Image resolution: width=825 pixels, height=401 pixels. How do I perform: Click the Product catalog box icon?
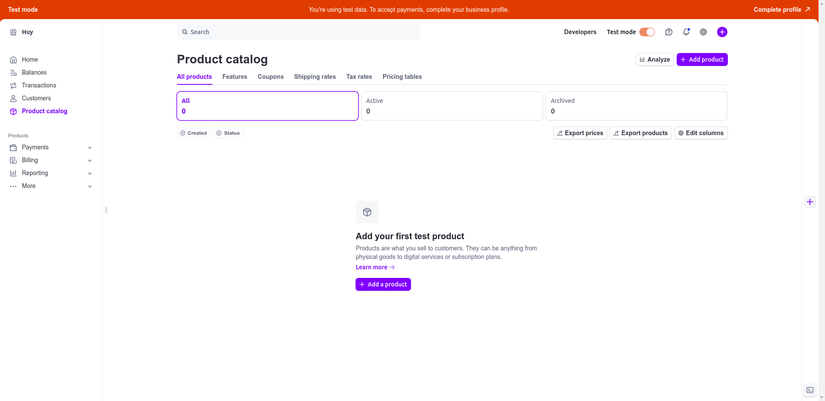pyautogui.click(x=14, y=111)
